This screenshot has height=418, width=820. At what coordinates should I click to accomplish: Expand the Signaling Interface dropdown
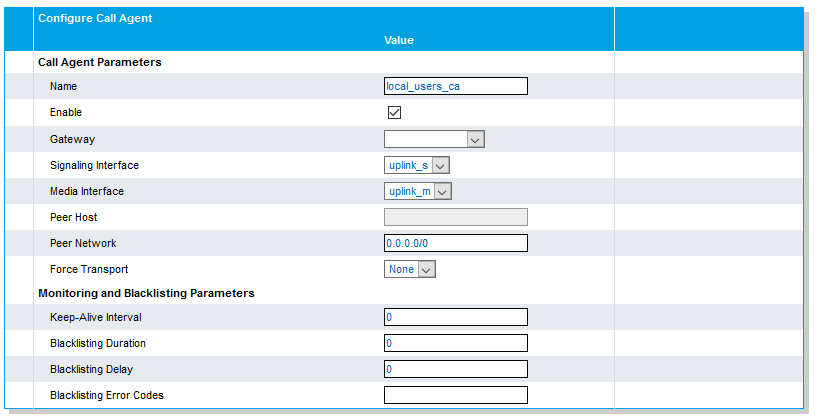point(417,166)
